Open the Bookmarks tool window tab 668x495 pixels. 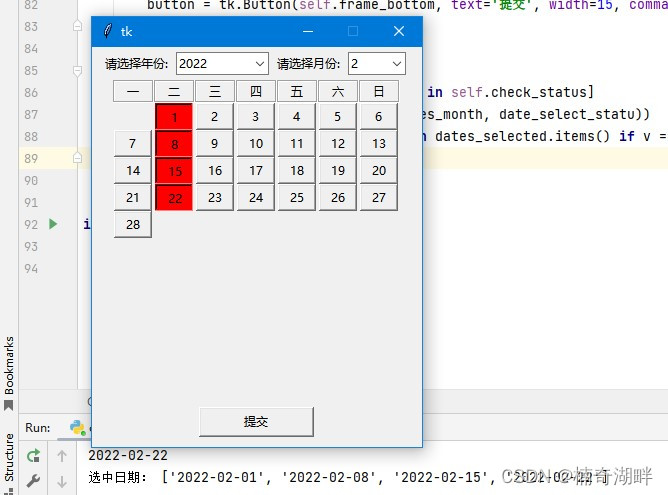[x=9, y=373]
